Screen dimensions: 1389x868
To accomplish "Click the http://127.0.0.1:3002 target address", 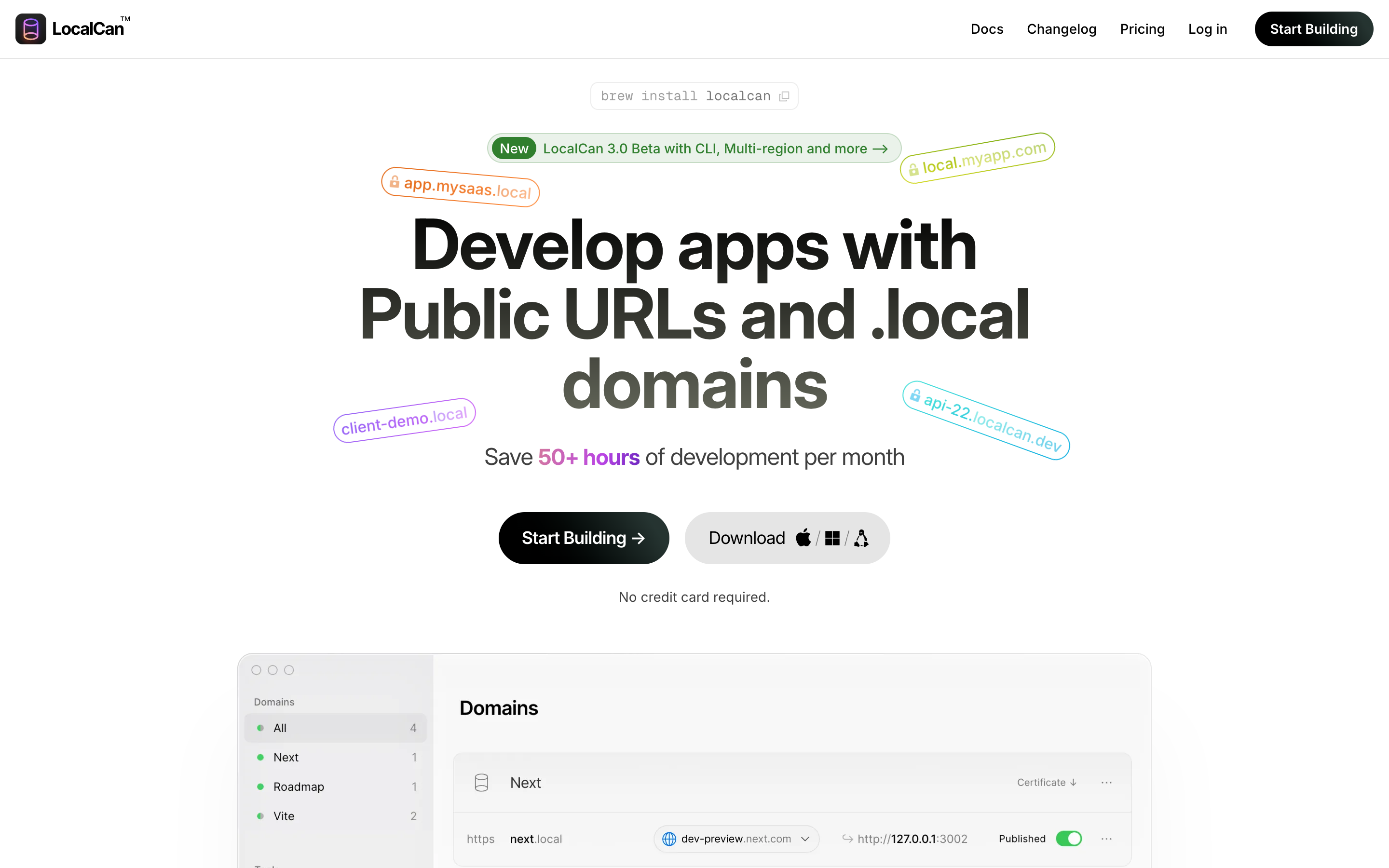I will pos(912,839).
